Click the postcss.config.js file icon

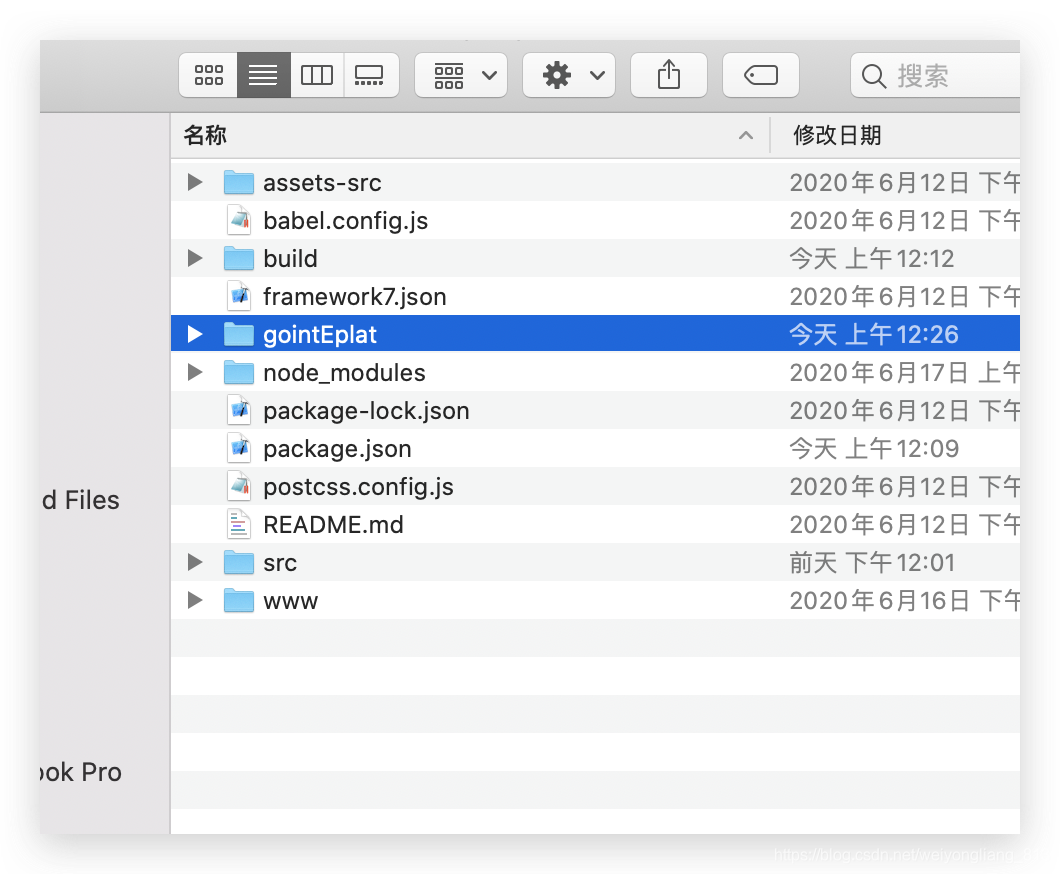pos(239,486)
